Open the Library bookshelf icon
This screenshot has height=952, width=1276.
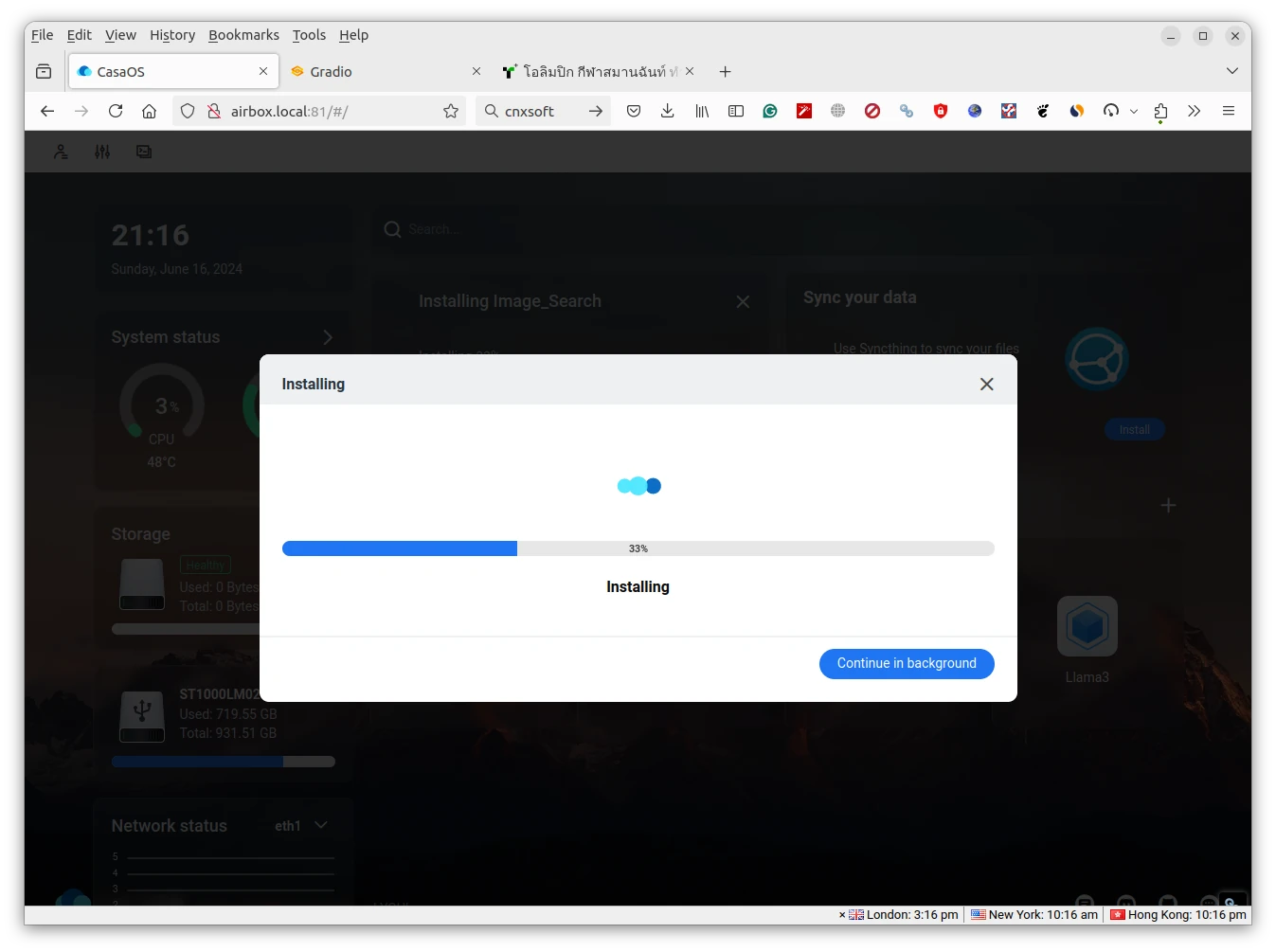[702, 111]
